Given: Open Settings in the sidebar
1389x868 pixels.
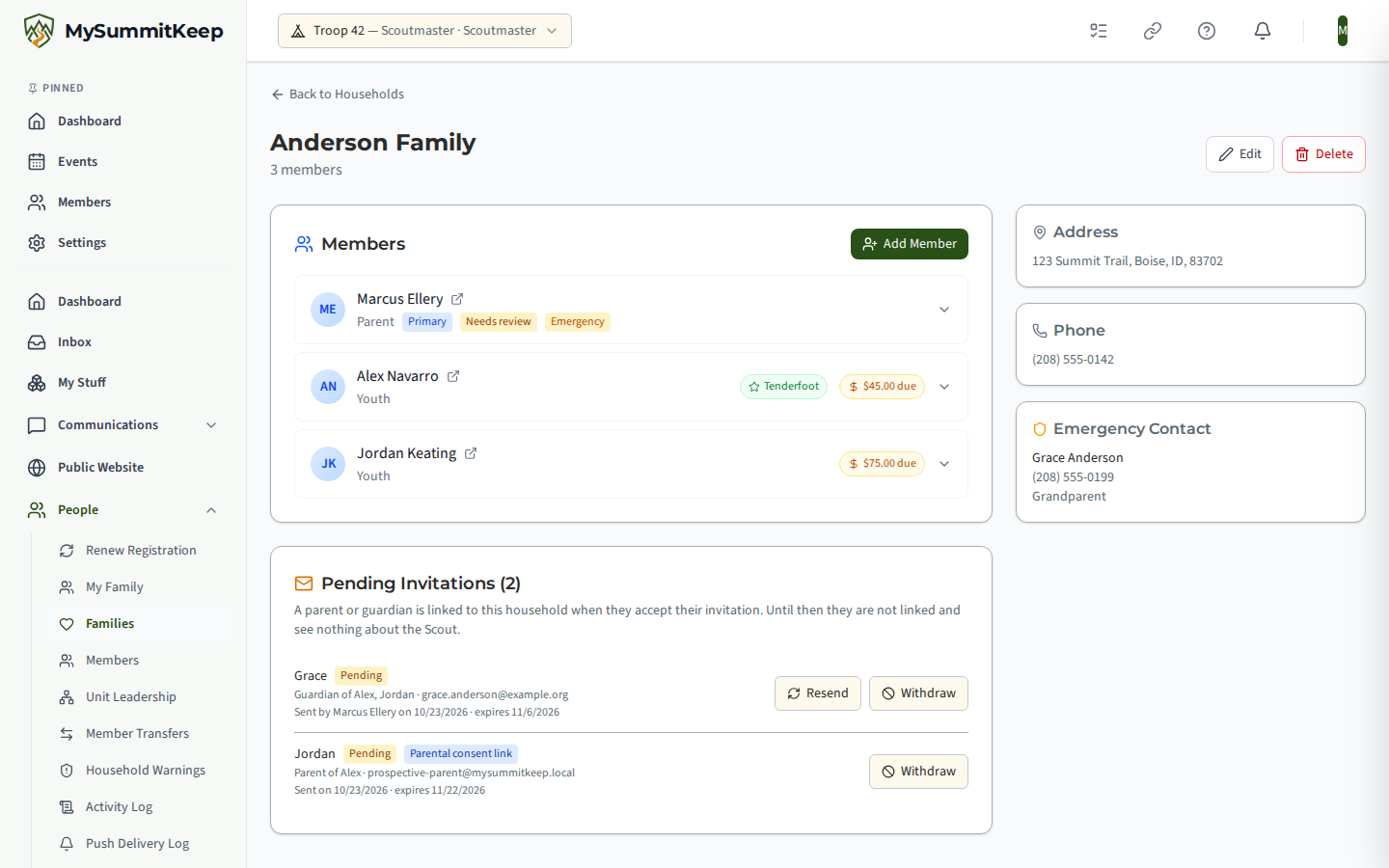Looking at the screenshot, I should (123, 243).
